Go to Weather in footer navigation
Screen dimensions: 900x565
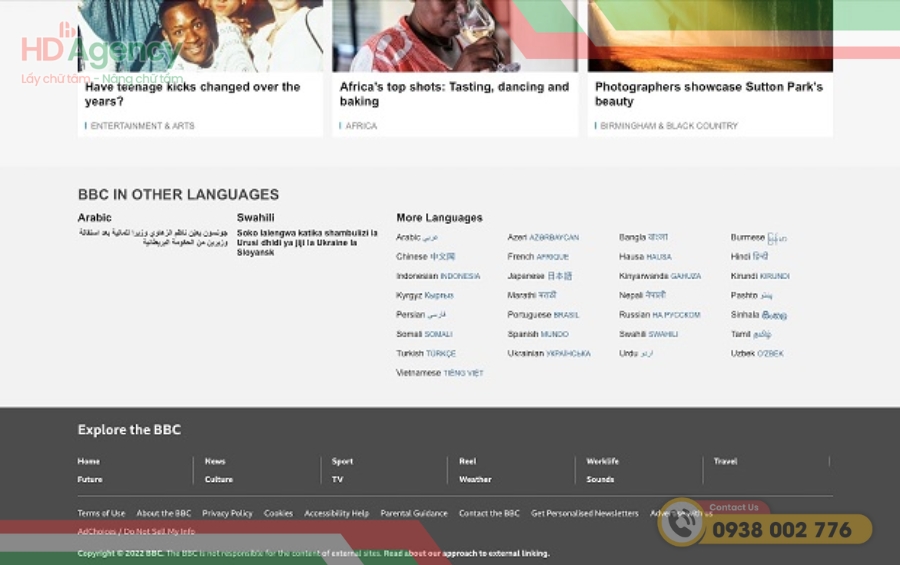point(475,479)
